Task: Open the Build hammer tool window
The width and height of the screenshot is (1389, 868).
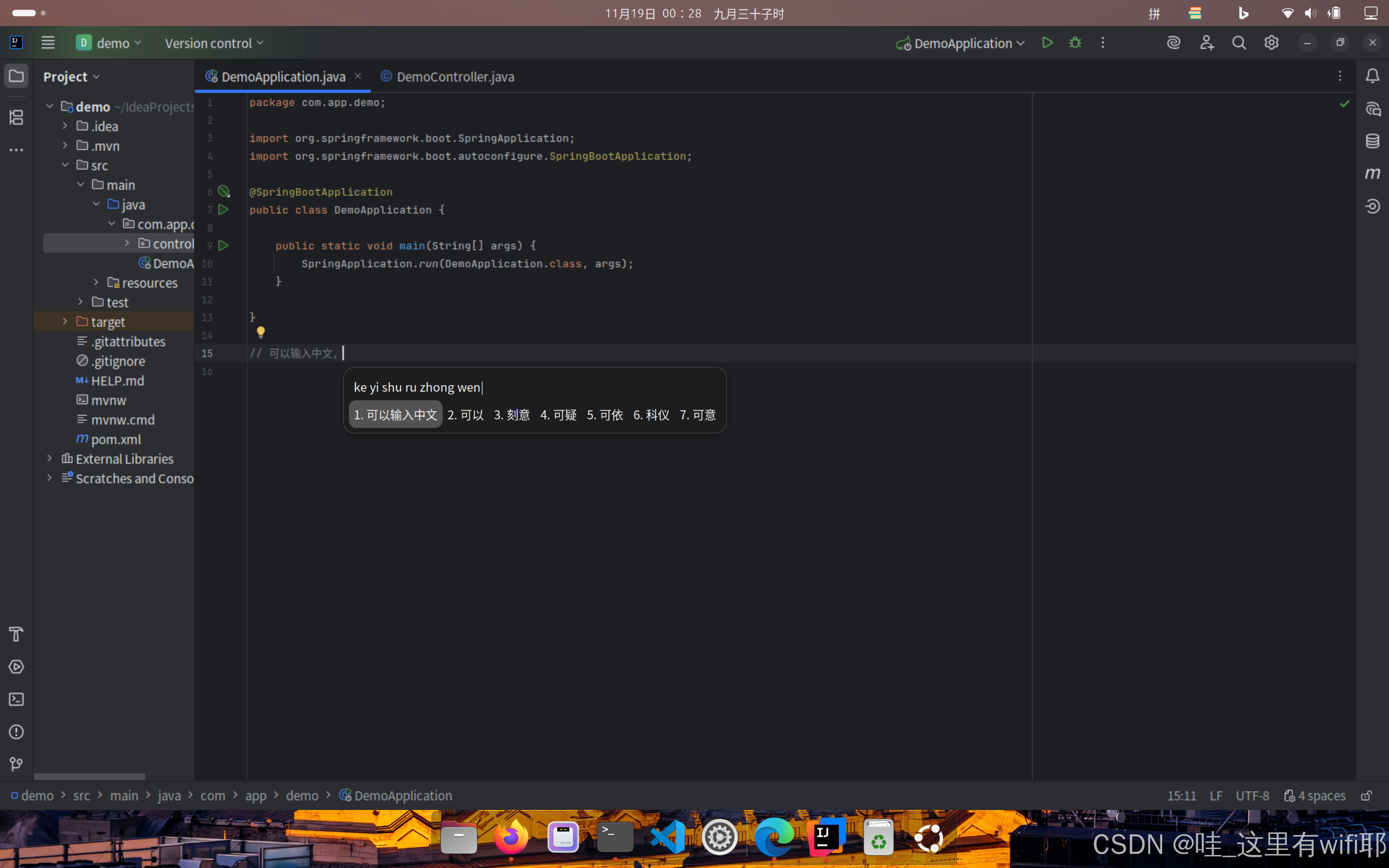Action: [16, 634]
